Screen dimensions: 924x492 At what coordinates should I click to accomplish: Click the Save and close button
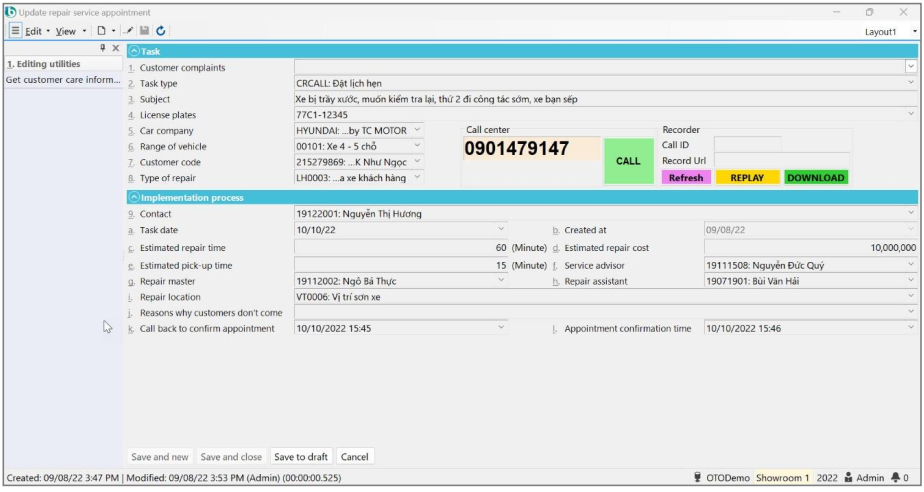click(x=231, y=457)
